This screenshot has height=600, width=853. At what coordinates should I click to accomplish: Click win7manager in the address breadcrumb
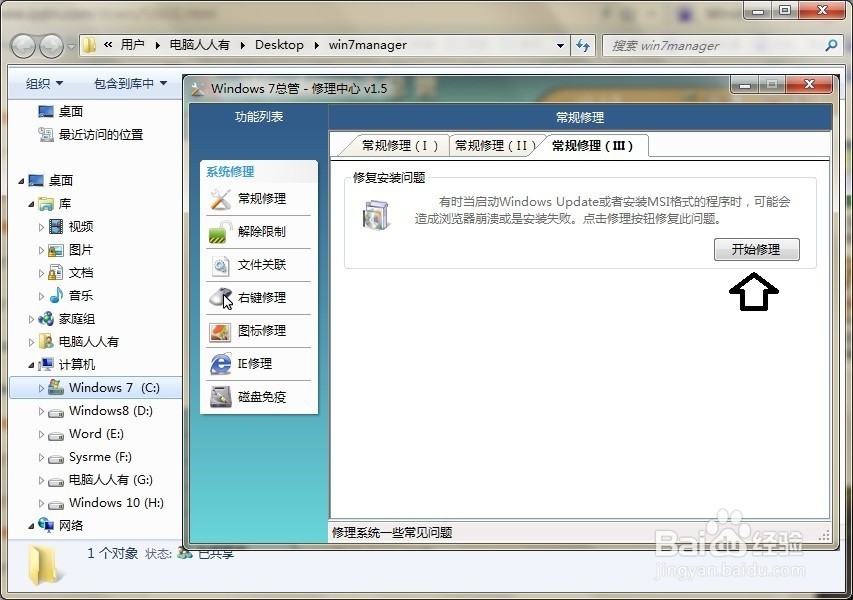pos(368,45)
